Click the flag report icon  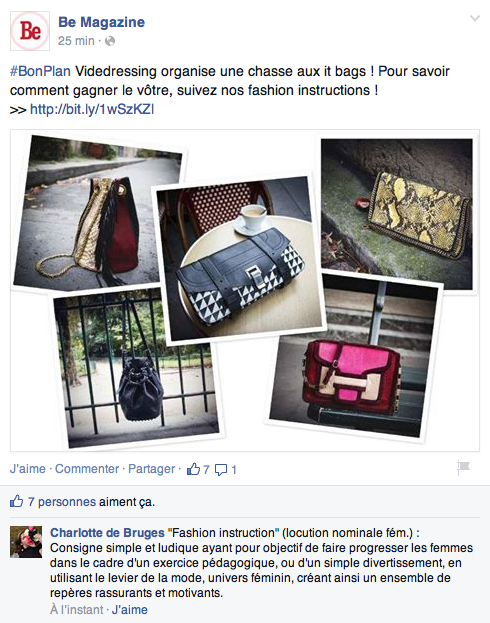point(463,468)
